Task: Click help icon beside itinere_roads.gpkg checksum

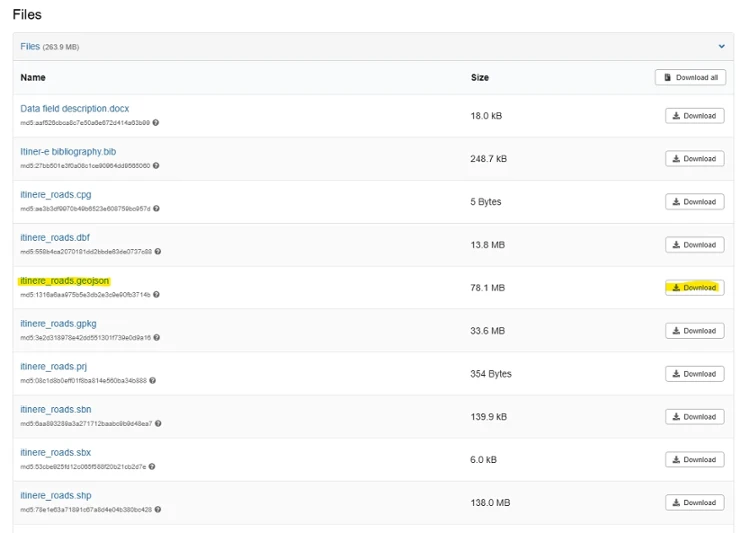Action: click(156, 338)
